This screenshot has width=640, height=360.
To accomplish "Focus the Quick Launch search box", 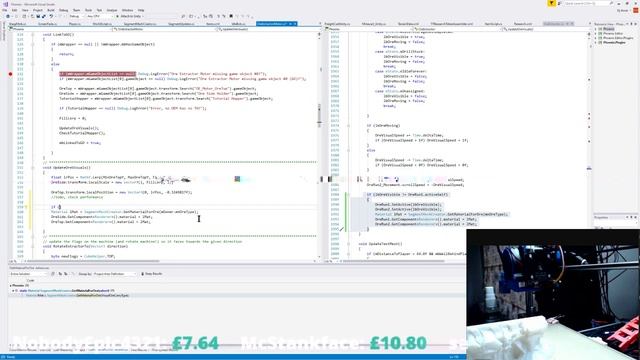I will click(588, 3).
